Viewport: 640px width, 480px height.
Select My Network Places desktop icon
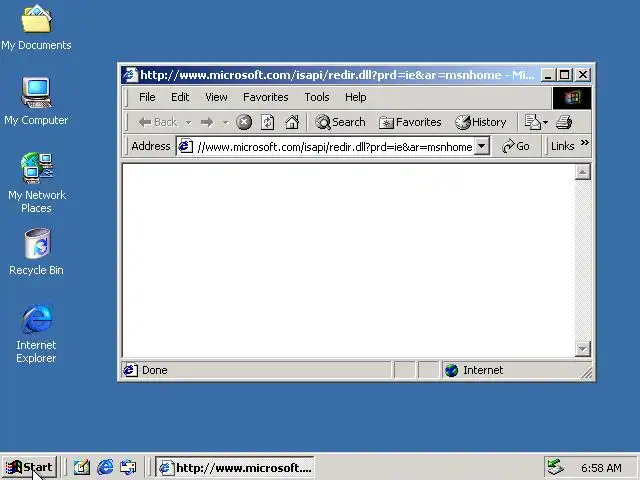point(36,183)
